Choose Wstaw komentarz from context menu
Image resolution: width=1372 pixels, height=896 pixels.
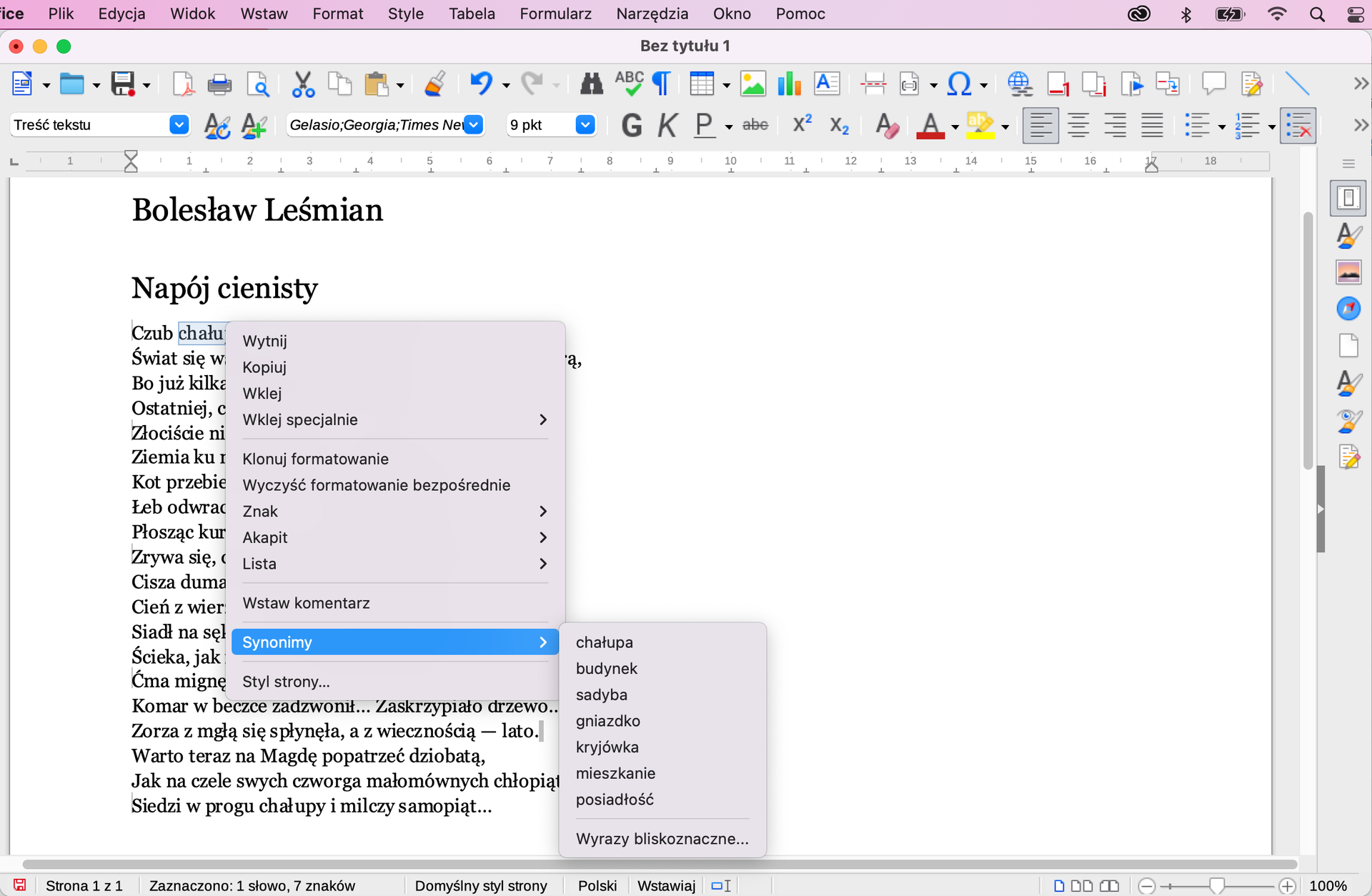click(395, 603)
